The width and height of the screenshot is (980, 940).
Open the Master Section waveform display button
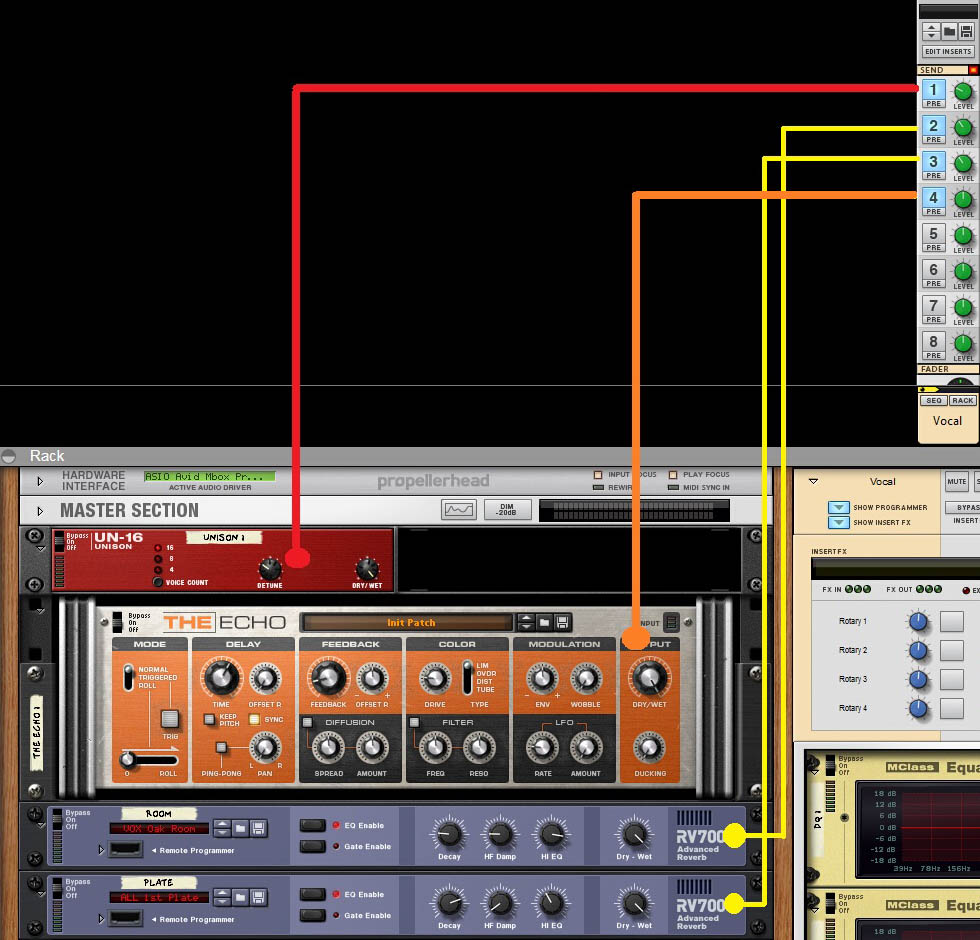coord(459,510)
